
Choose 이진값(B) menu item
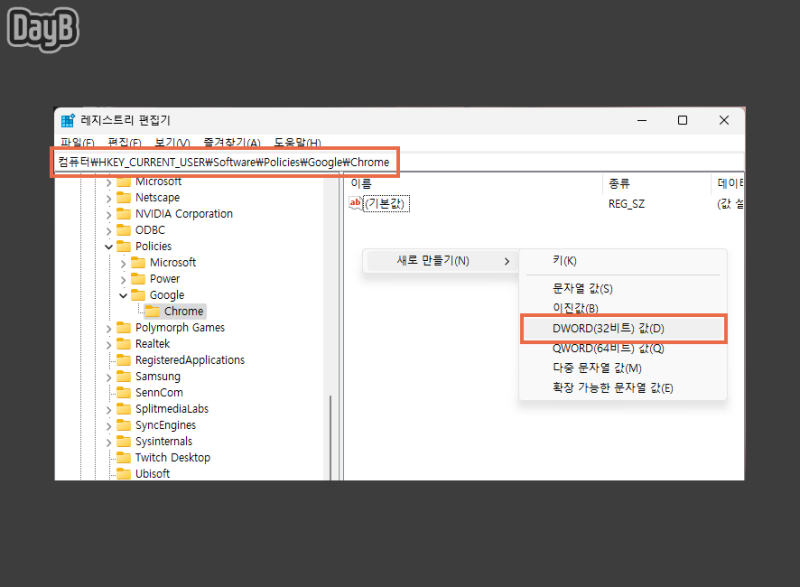[x=623, y=308]
